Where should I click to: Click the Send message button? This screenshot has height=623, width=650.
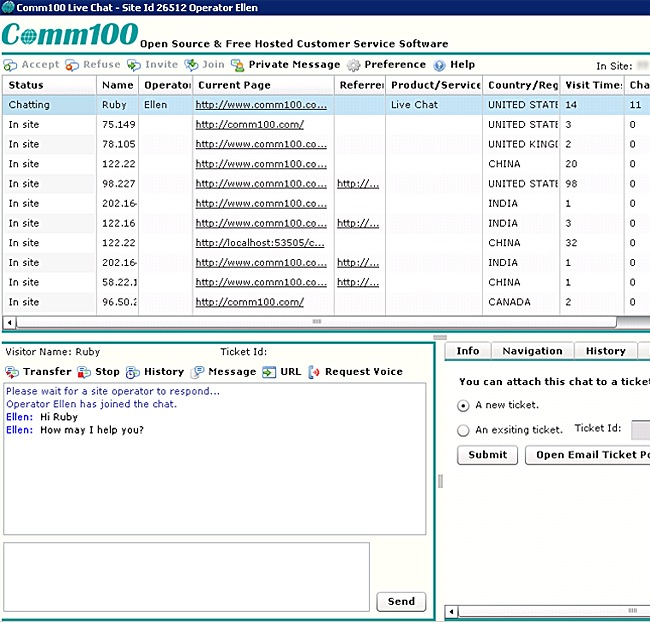[401, 601]
